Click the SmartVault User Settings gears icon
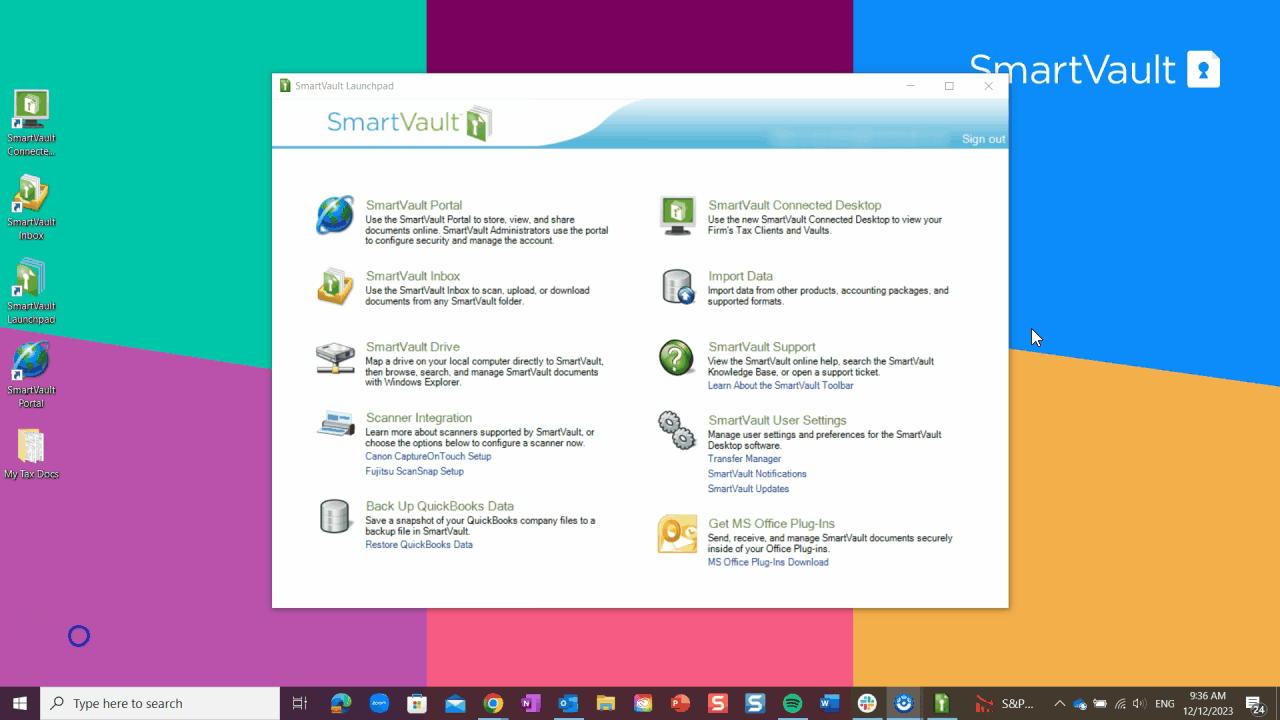The width and height of the screenshot is (1280, 720). [677, 430]
